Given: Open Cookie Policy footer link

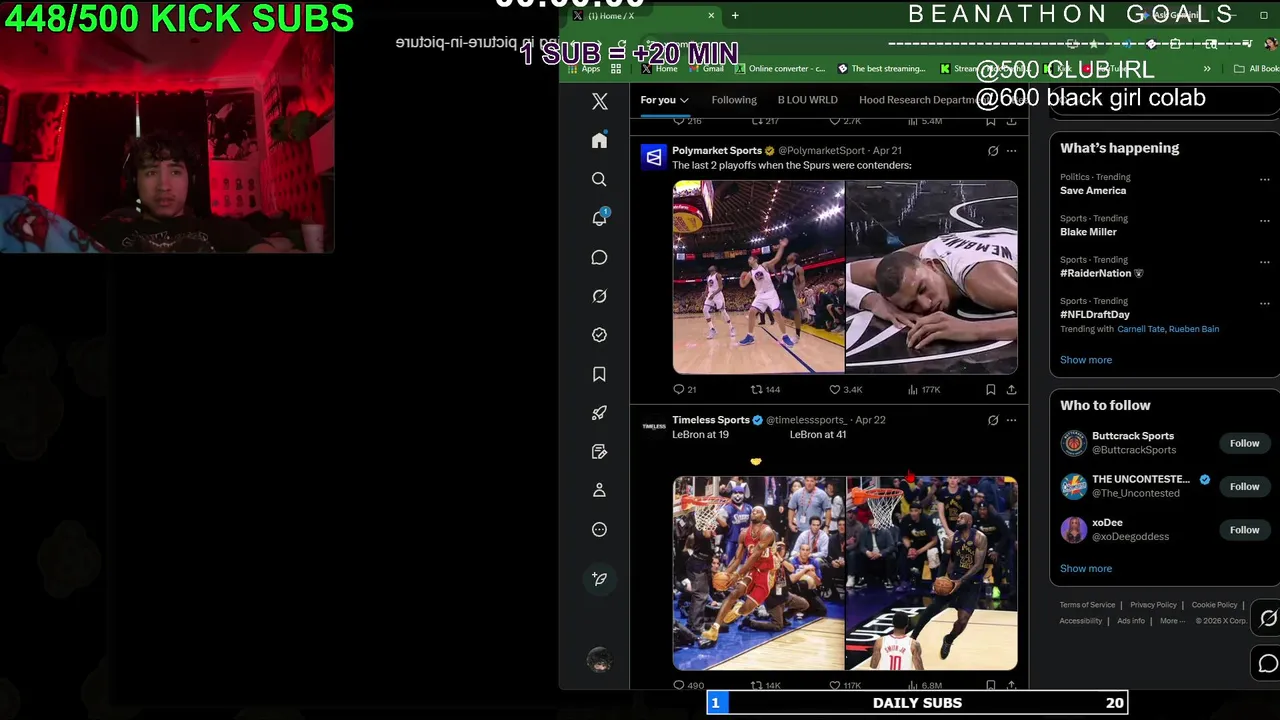Looking at the screenshot, I should (1215, 605).
